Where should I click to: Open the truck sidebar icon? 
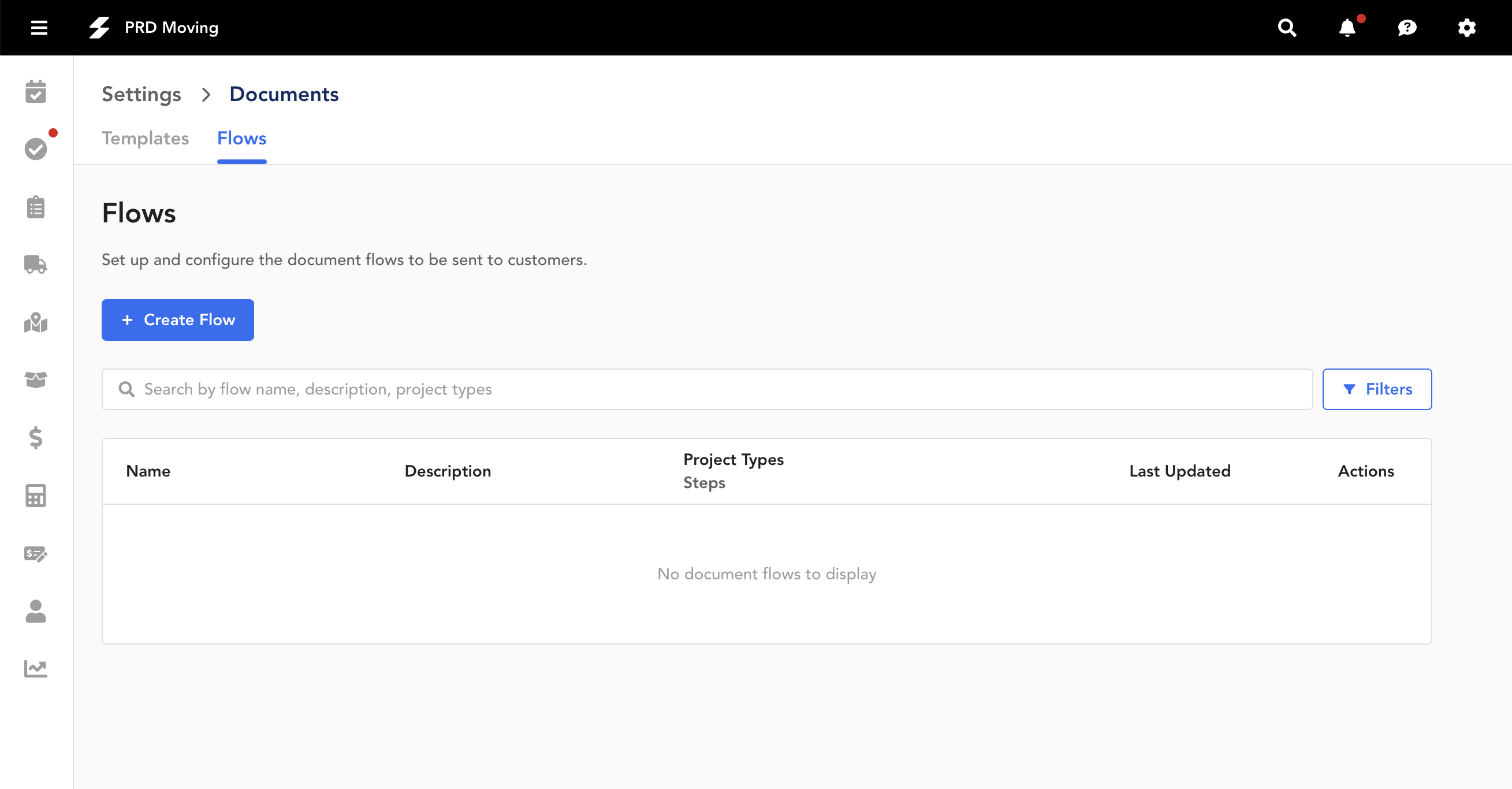[36, 264]
